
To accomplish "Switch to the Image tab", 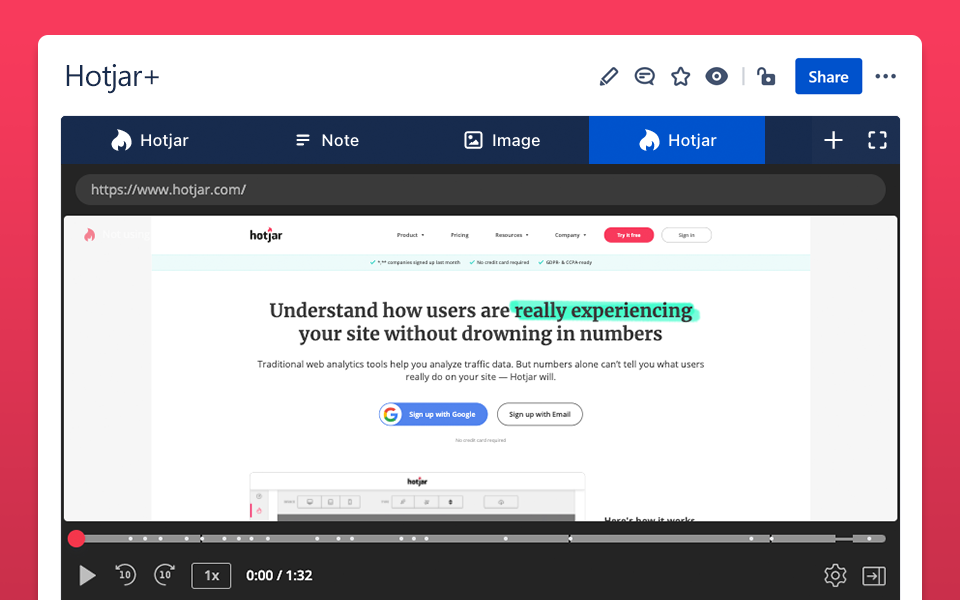I will click(502, 140).
